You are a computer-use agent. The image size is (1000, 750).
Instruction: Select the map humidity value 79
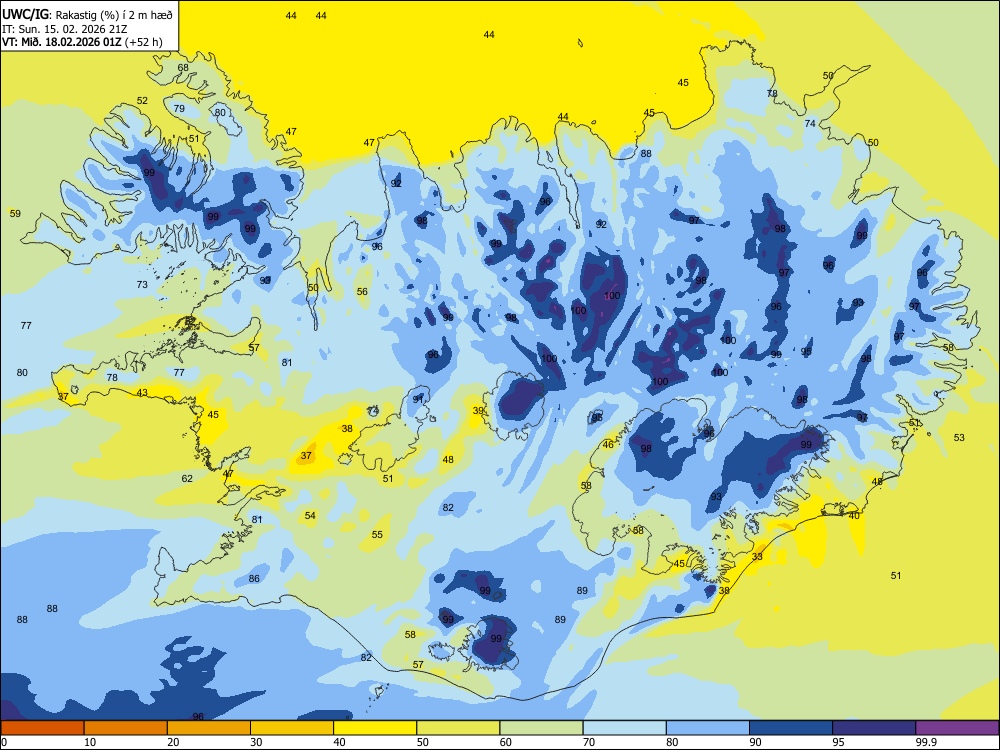point(179,108)
